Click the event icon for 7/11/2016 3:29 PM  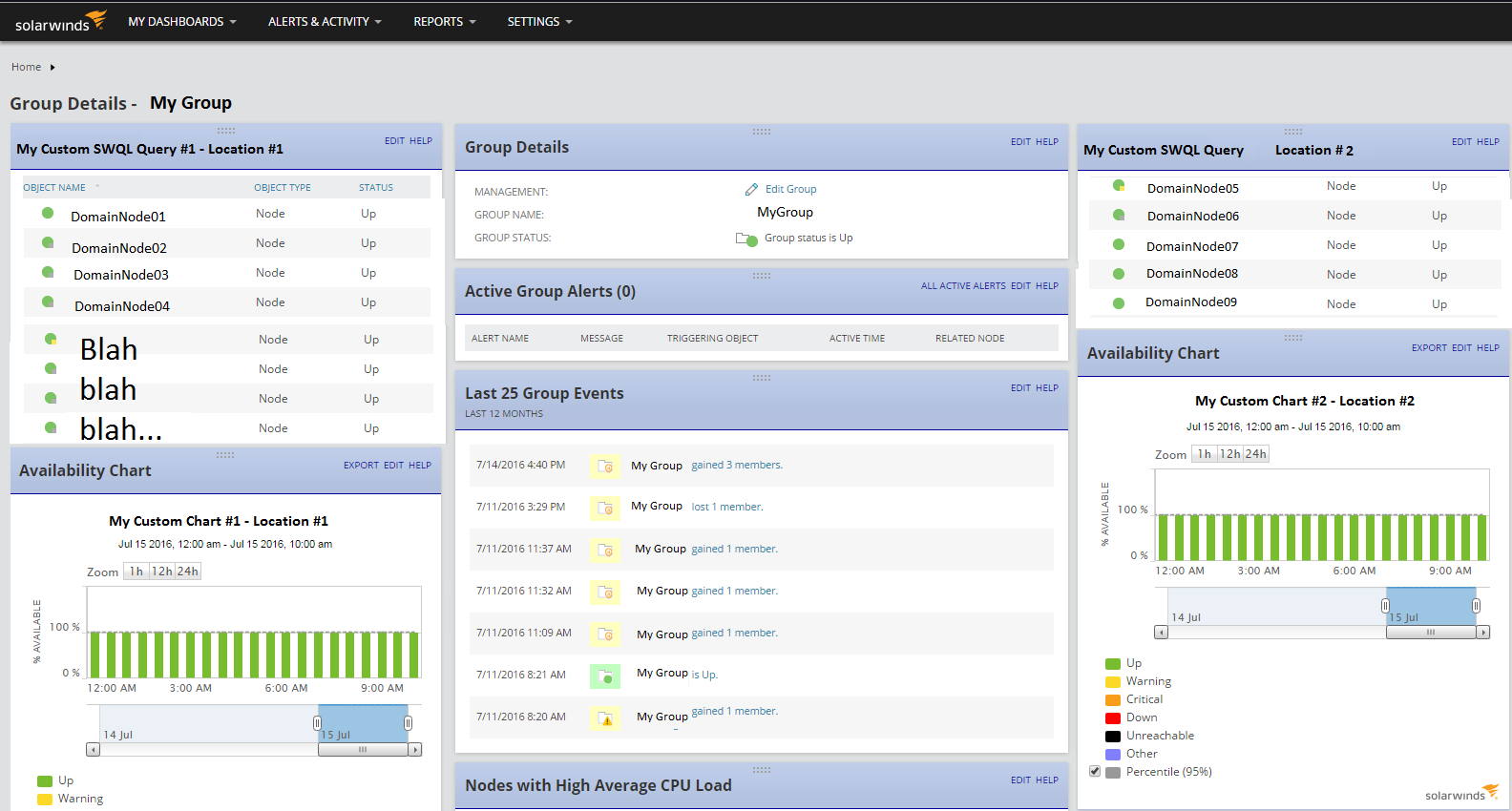click(605, 508)
